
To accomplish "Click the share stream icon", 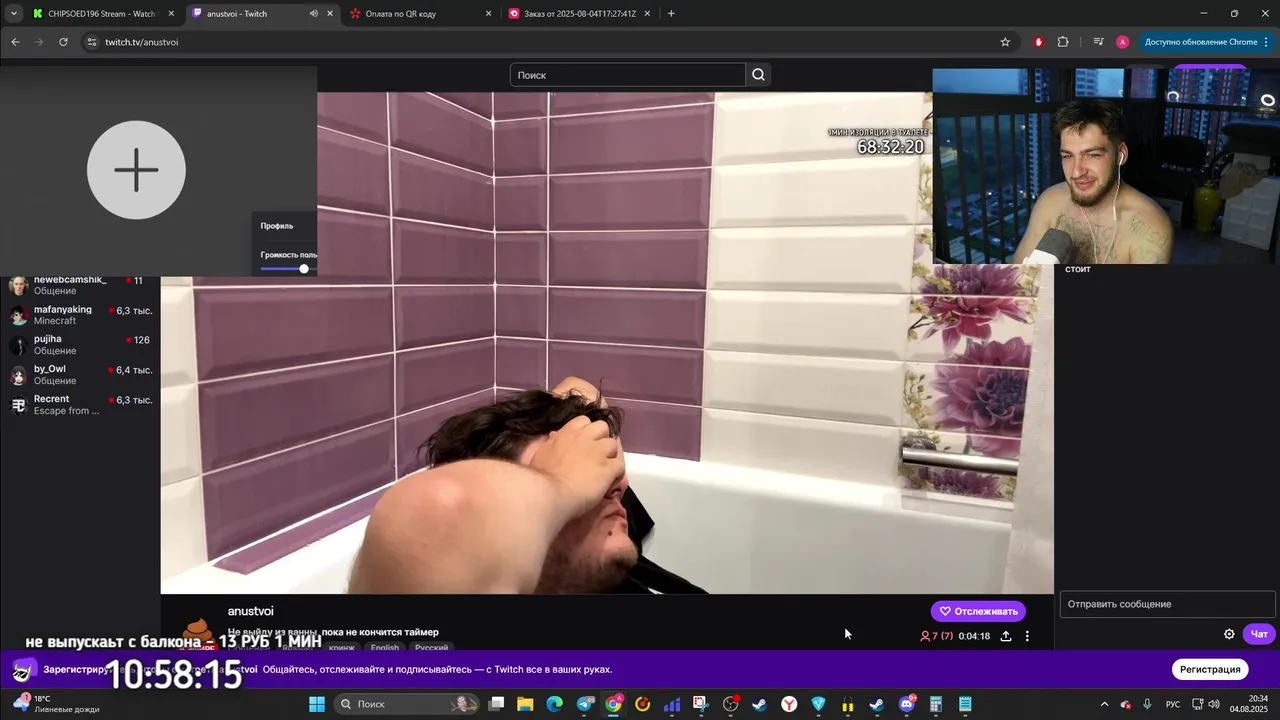I will 1006,636.
